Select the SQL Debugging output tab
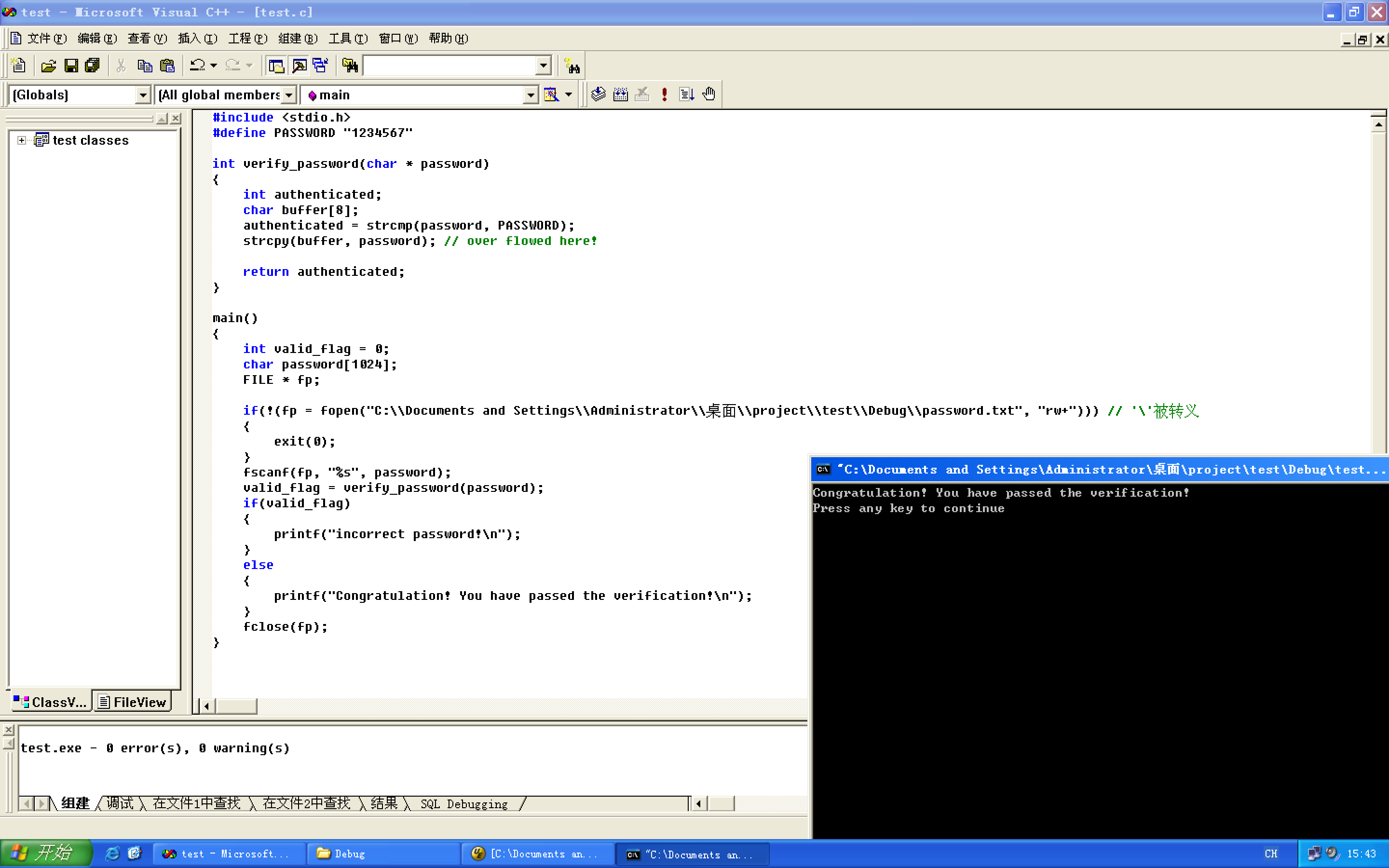The height and width of the screenshot is (868, 1389). point(464,804)
